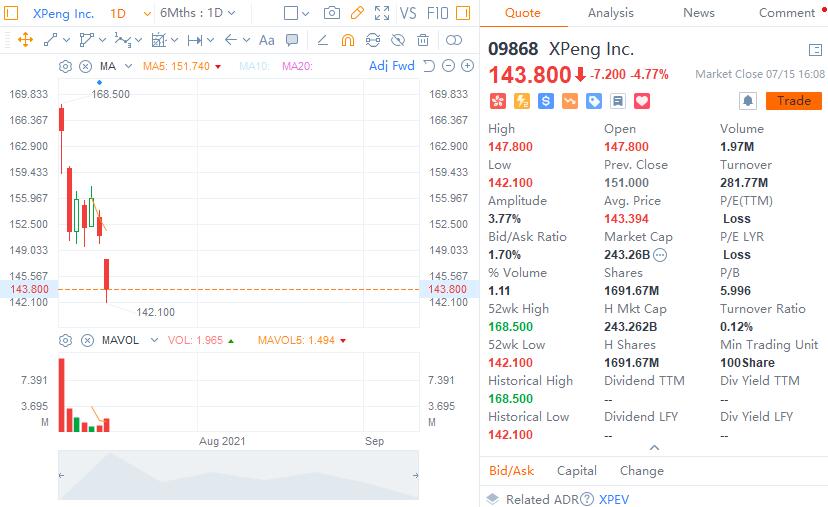
Task: Open MA indicator settings gear
Action: click(x=65, y=67)
